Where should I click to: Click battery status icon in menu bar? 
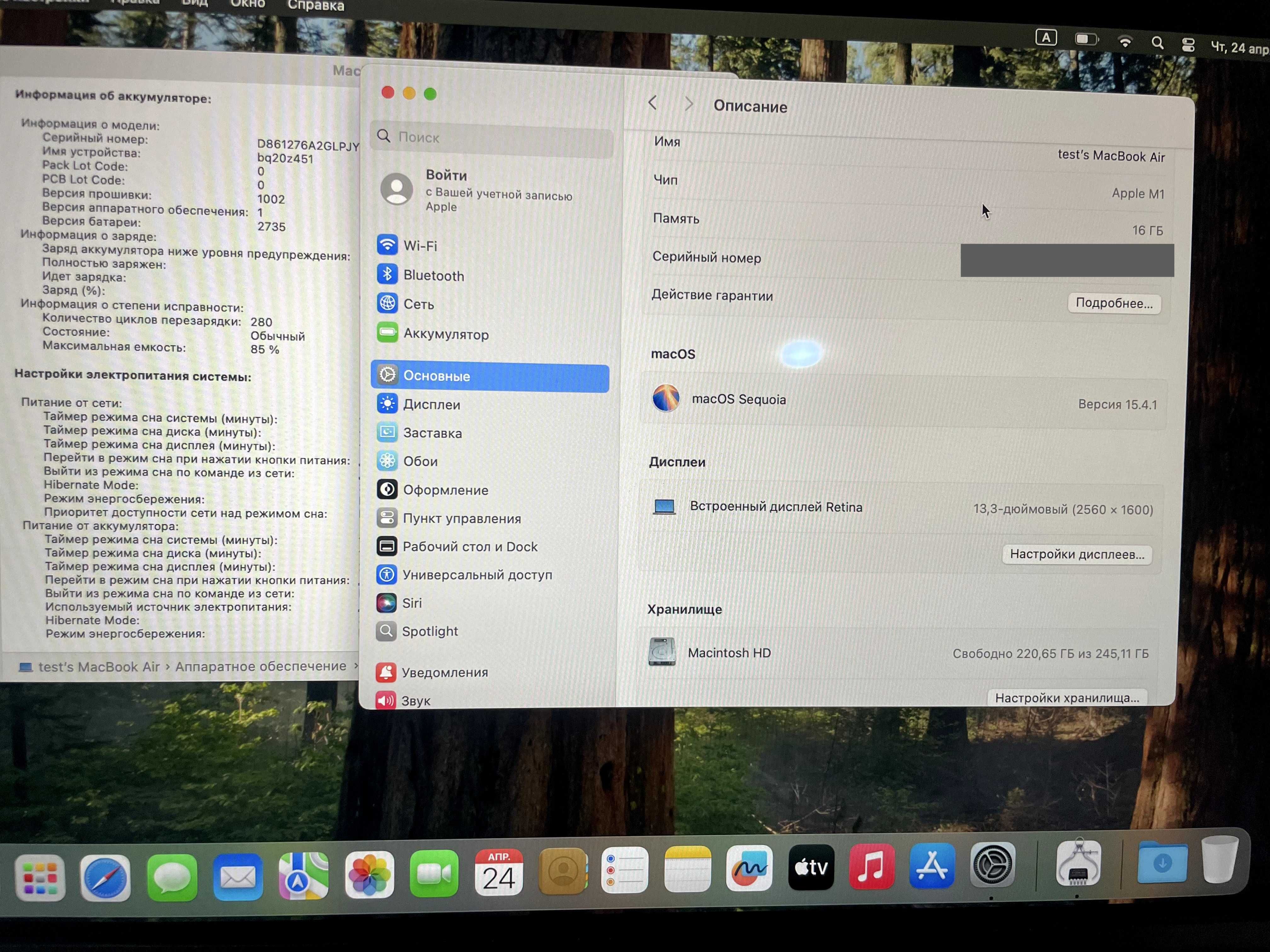click(x=1086, y=40)
